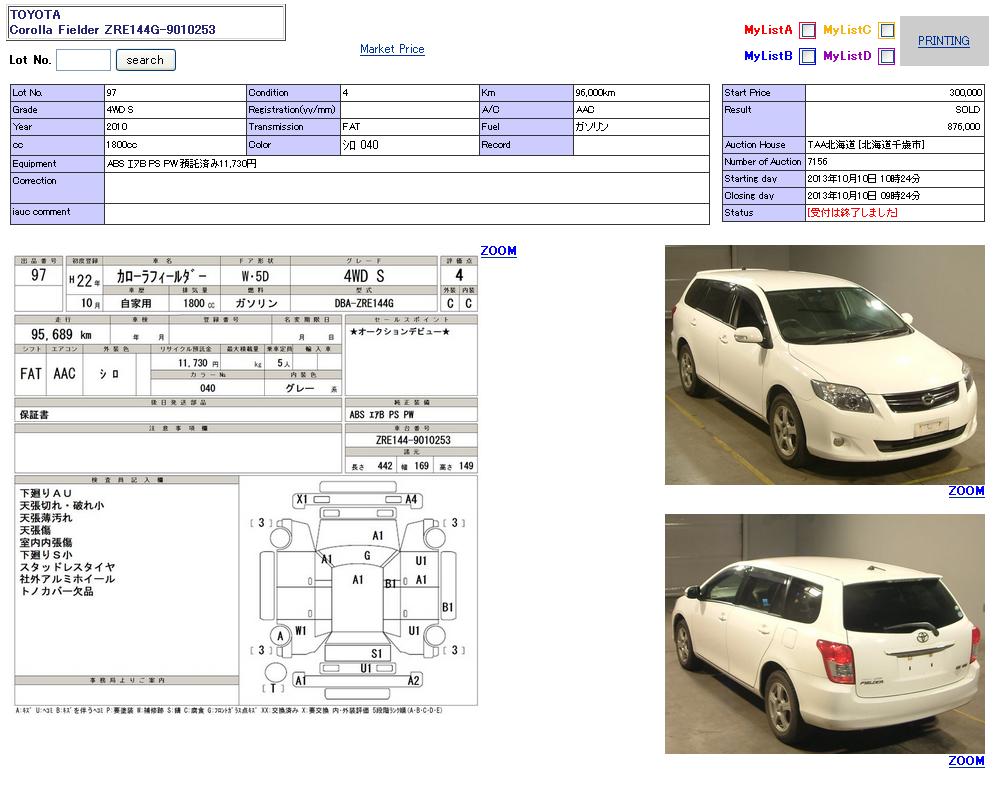Viewport: 1002px width, 803px height.
Task: Open the front view car photo
Action: (824, 365)
